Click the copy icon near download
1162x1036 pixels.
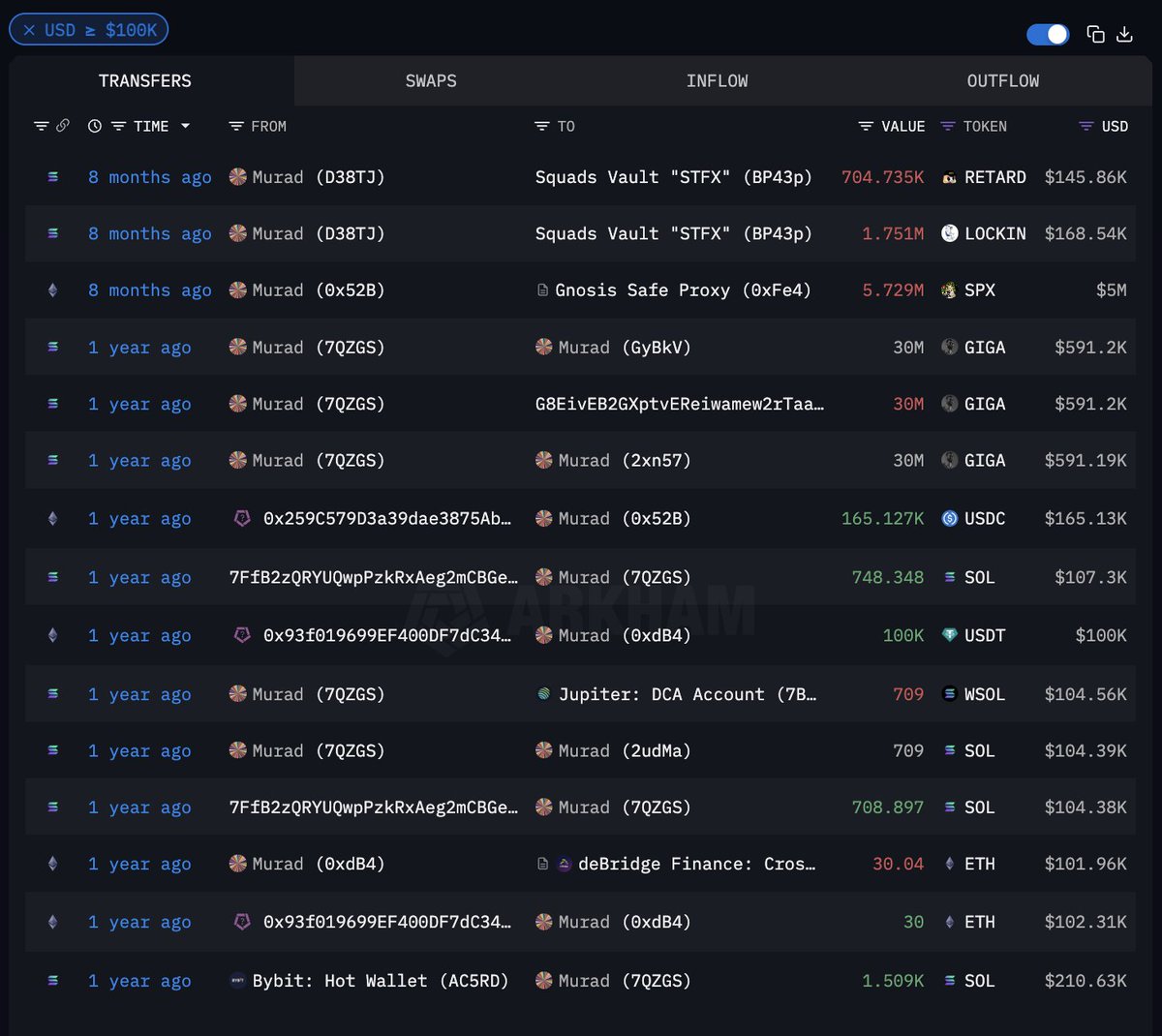pos(1095,34)
